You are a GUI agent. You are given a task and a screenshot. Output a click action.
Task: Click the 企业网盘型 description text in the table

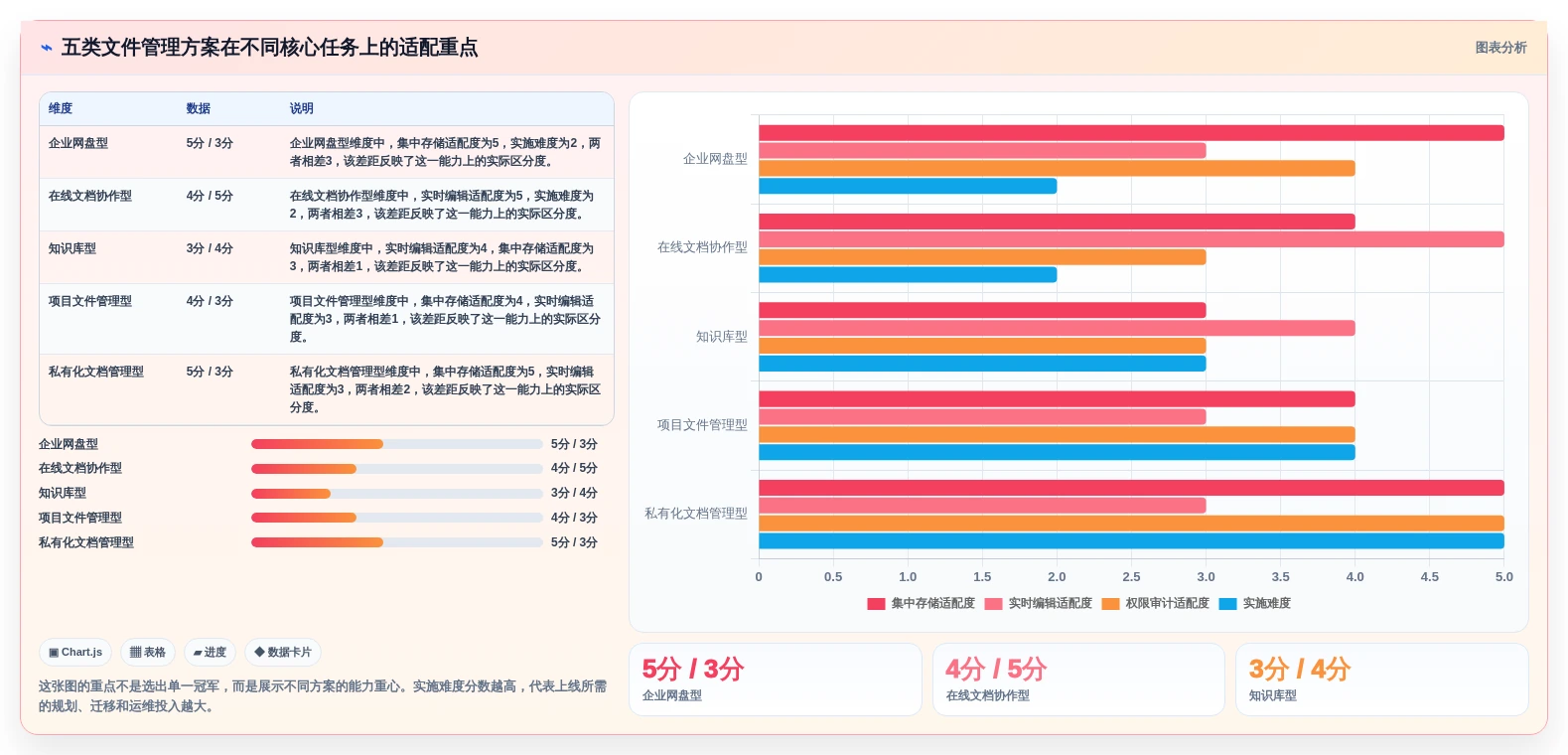(445, 152)
